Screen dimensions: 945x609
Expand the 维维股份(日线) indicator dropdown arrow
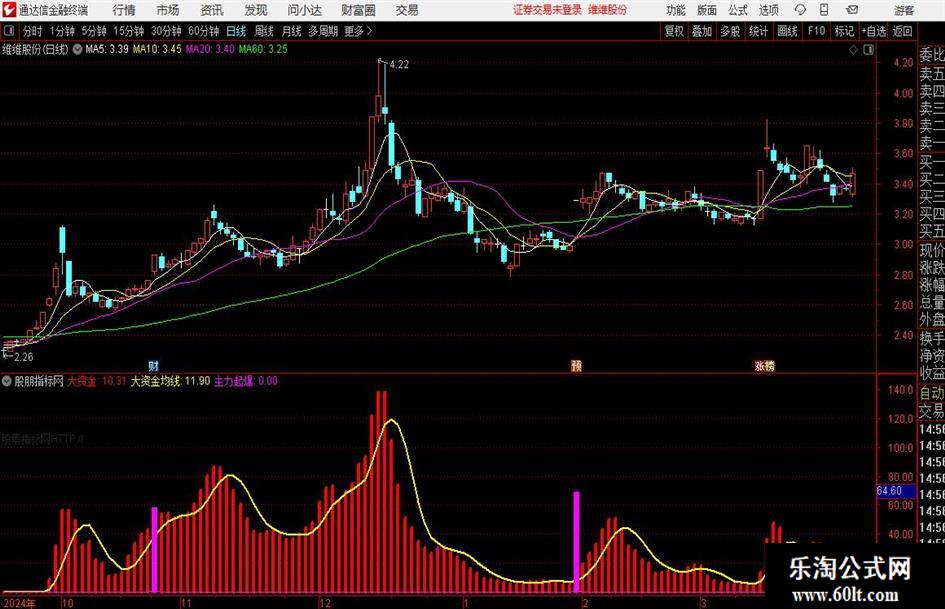pyautogui.click(x=77, y=49)
